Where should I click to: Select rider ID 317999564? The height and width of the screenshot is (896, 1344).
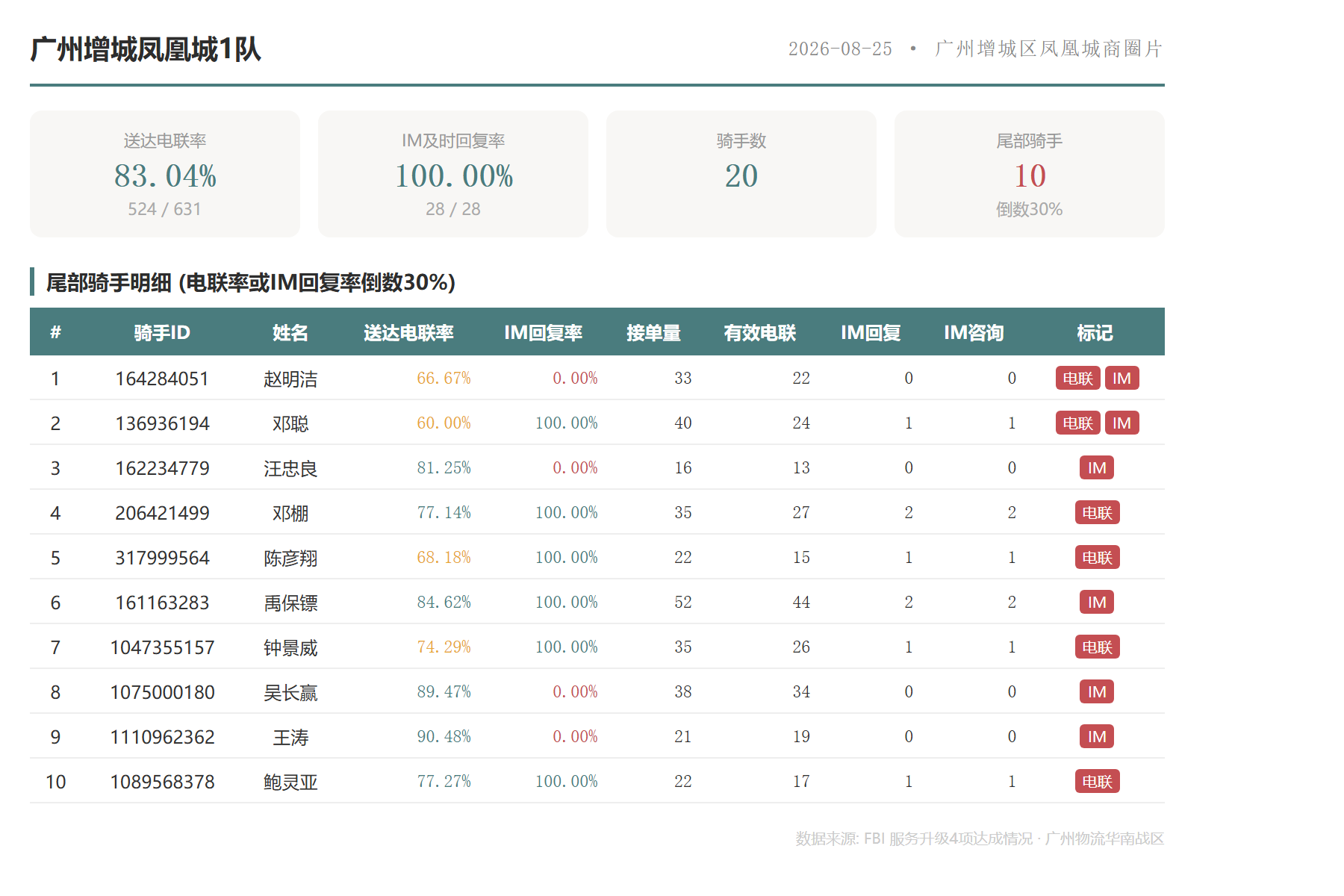[162, 558]
